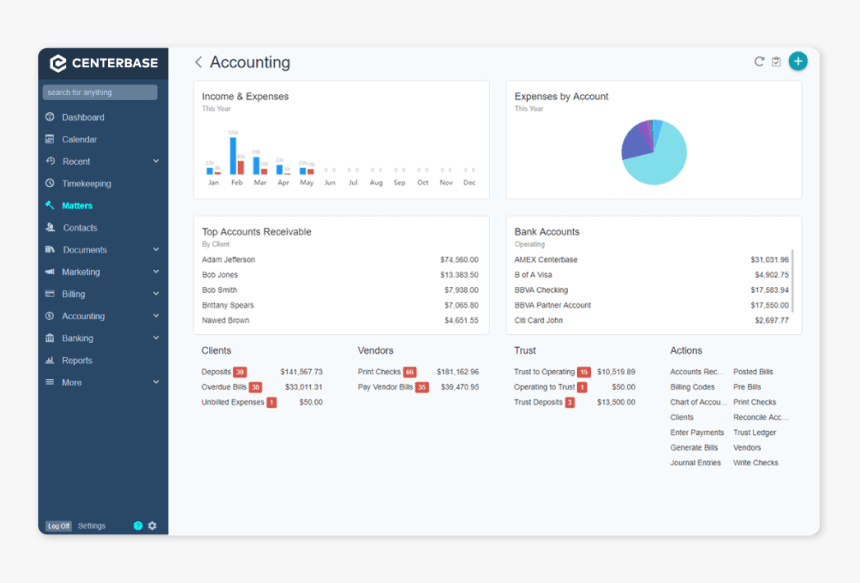
Task: Select Adam Jefferson receivable row
Action: 340,260
